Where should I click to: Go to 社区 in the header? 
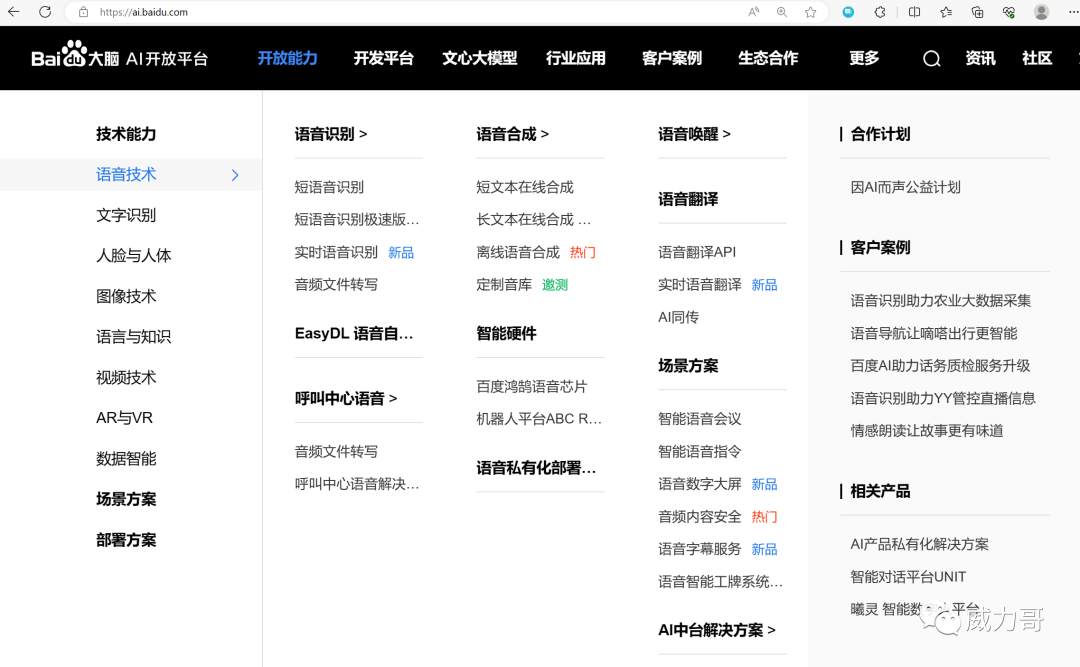[1037, 59]
